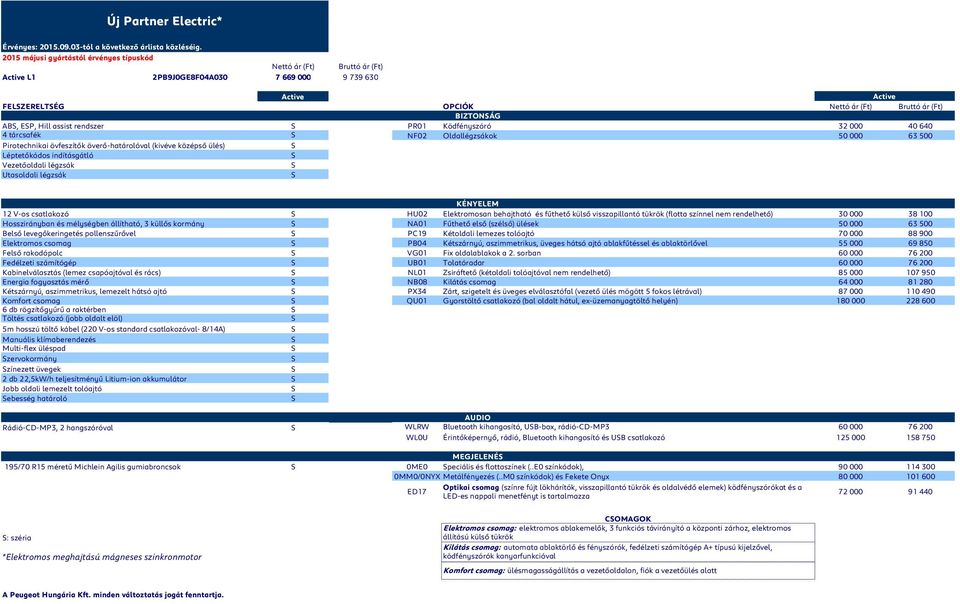Select the "CSOMAGOK" heading
Viewport: 960px width, 604px height.
pos(628,519)
